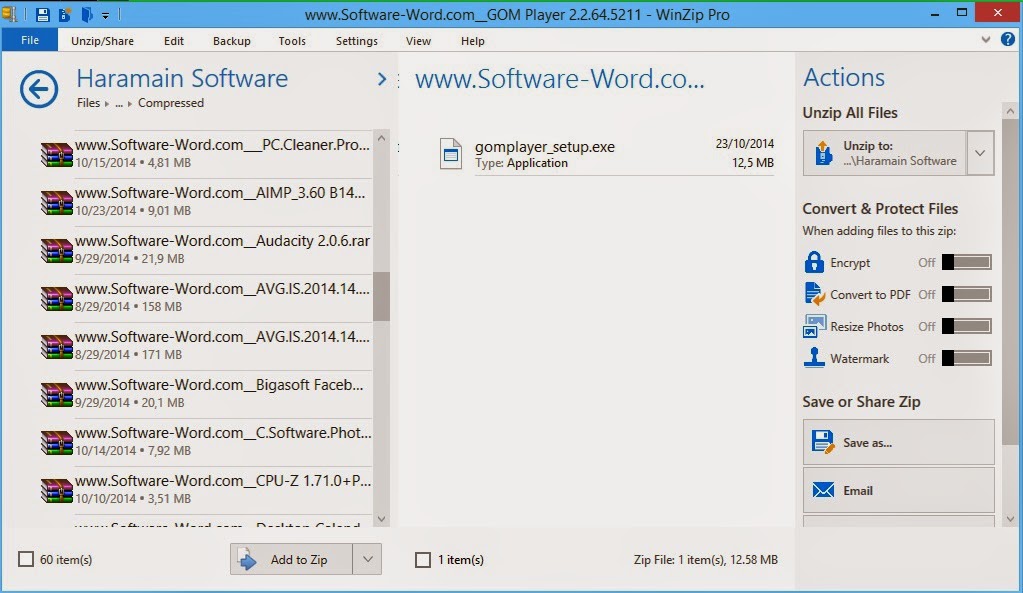Click the Save as disk icon

pos(823,442)
